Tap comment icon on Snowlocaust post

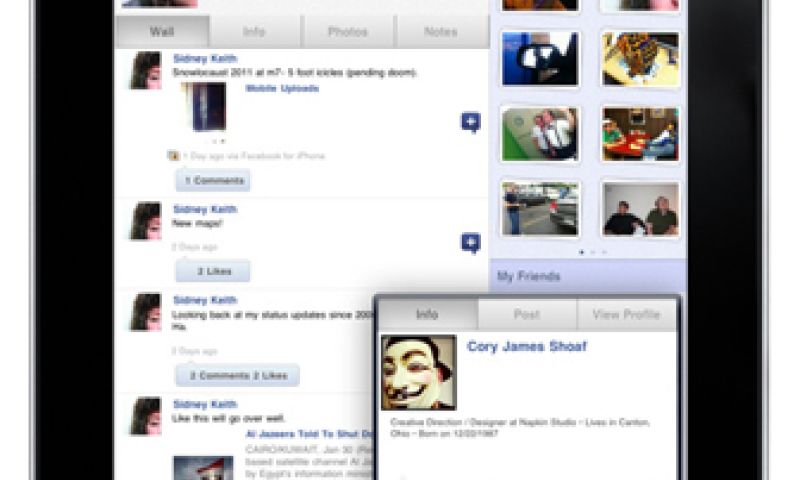[471, 122]
